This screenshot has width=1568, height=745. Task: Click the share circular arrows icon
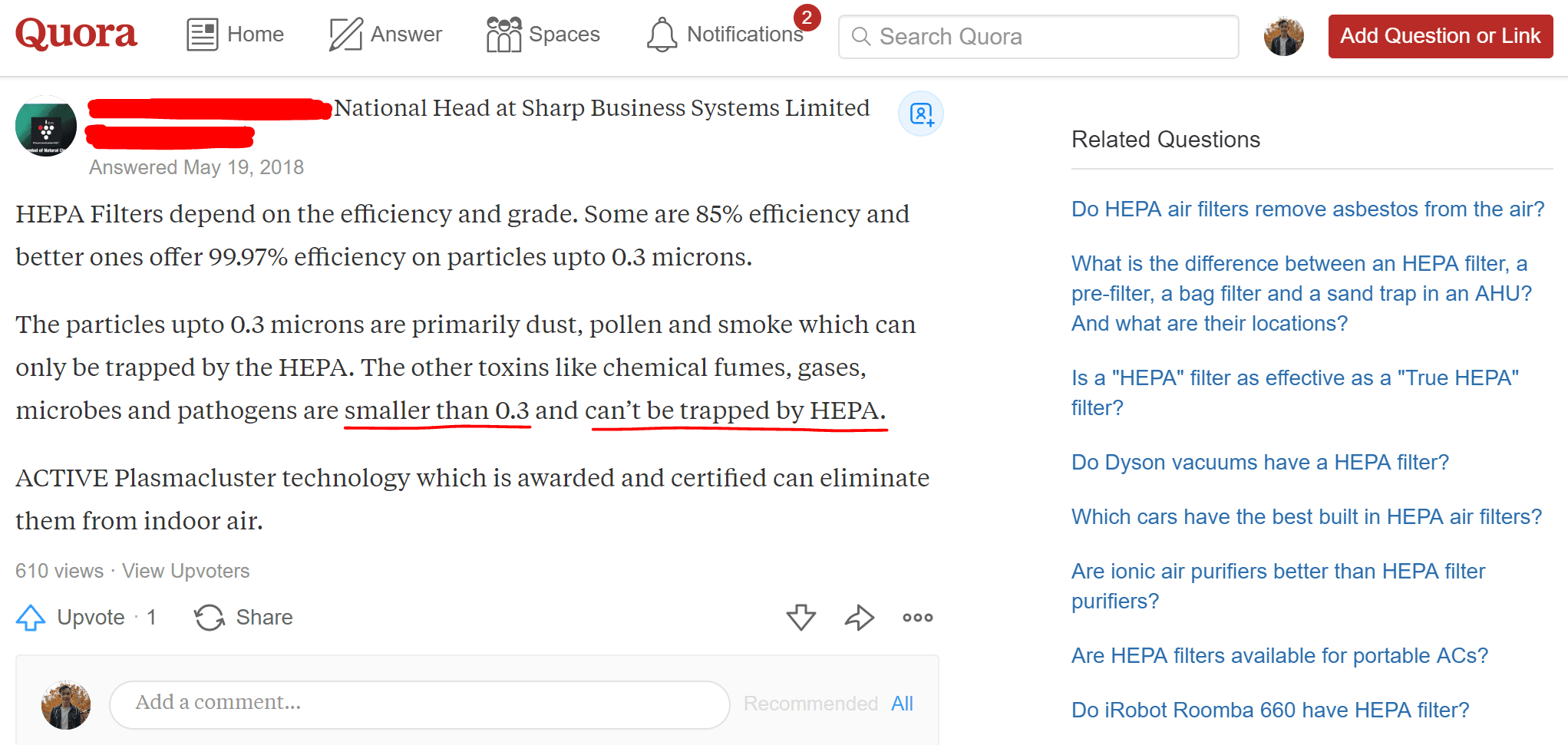pos(210,618)
